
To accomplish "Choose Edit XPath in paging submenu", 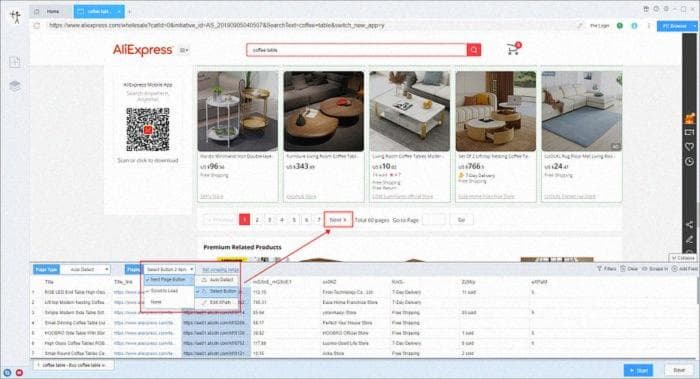I will pyautogui.click(x=217, y=303).
